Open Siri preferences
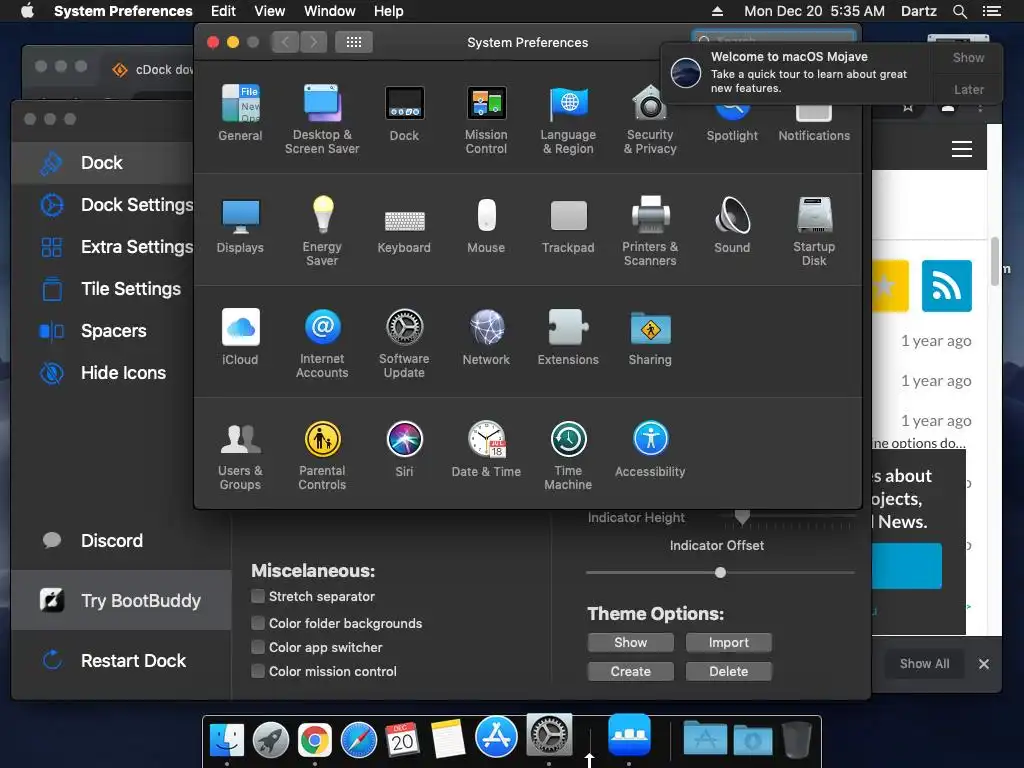This screenshot has height=768, width=1024. coord(404,449)
